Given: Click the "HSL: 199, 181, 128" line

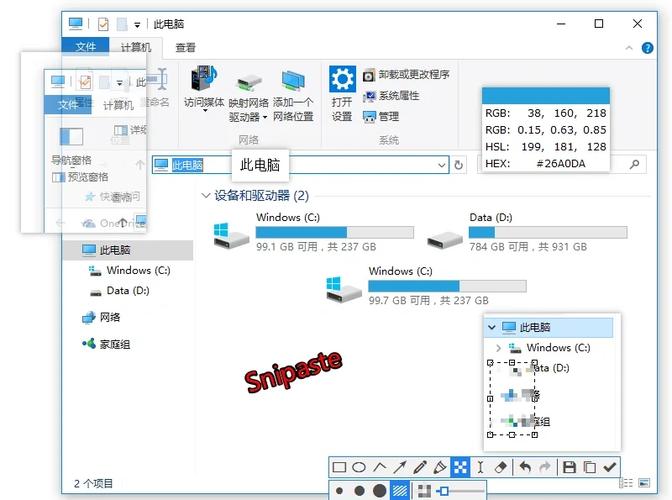Looking at the screenshot, I should click(546, 147).
